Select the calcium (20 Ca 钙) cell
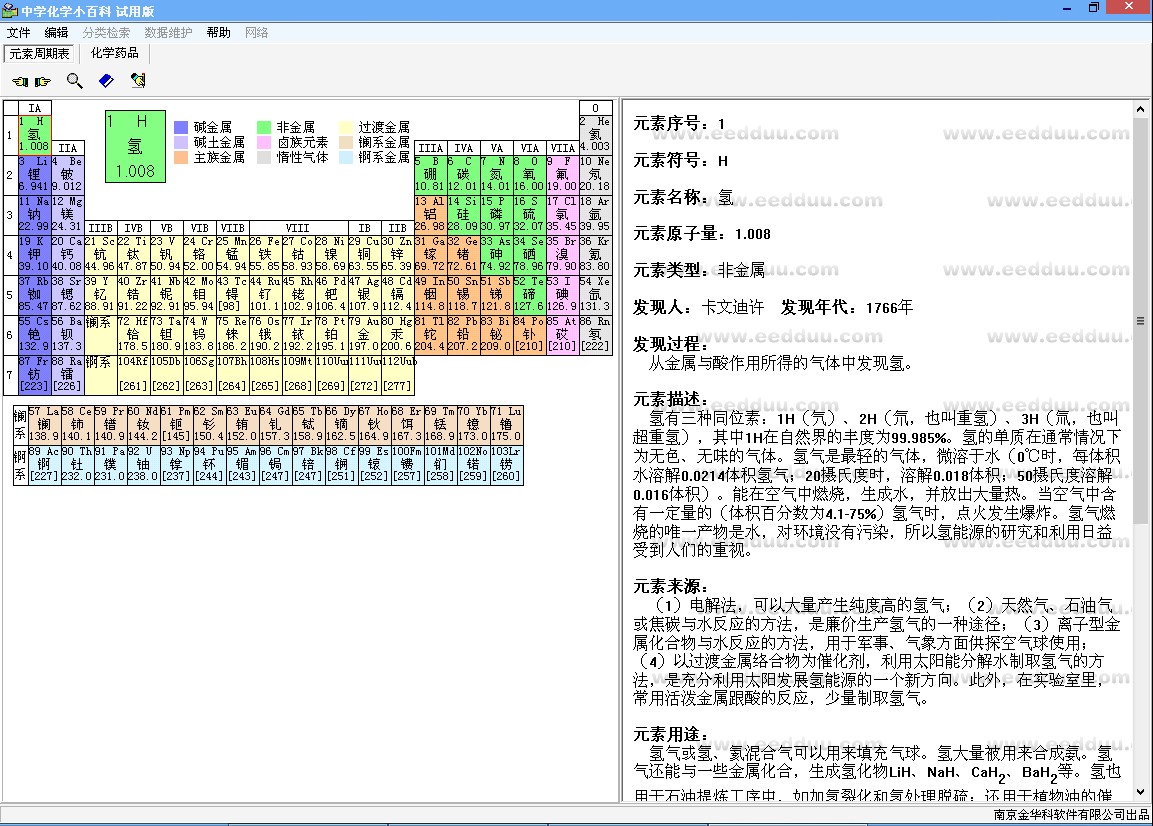This screenshot has height=826, width=1153. coord(68,254)
